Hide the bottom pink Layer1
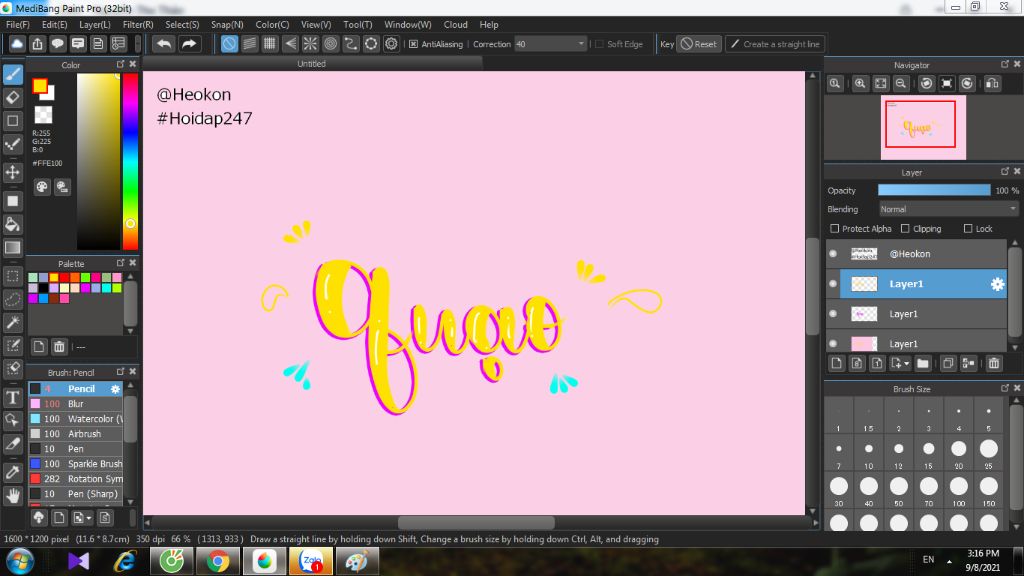The image size is (1024, 576). pyautogui.click(x=833, y=344)
